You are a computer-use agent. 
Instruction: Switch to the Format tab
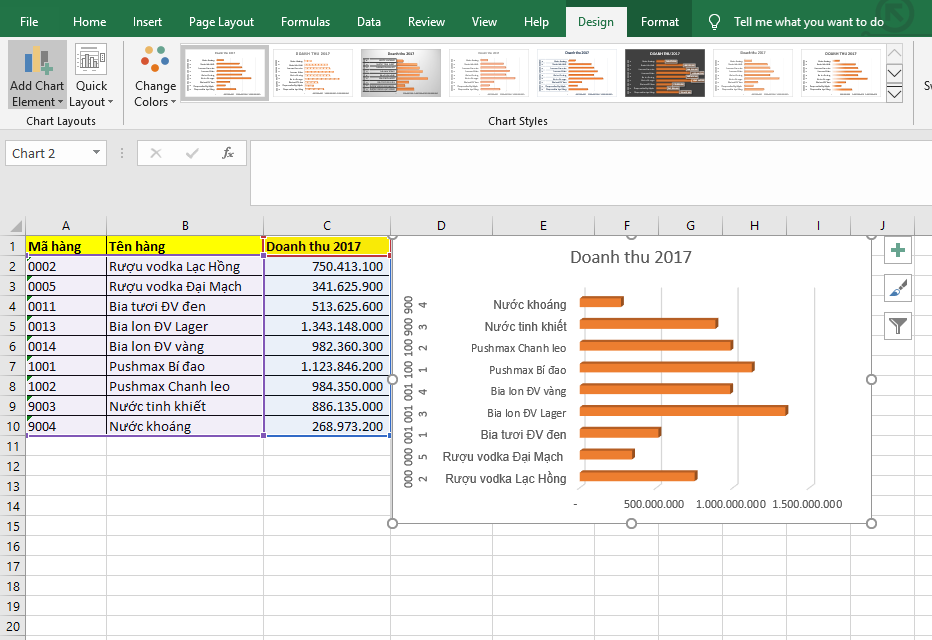point(659,22)
